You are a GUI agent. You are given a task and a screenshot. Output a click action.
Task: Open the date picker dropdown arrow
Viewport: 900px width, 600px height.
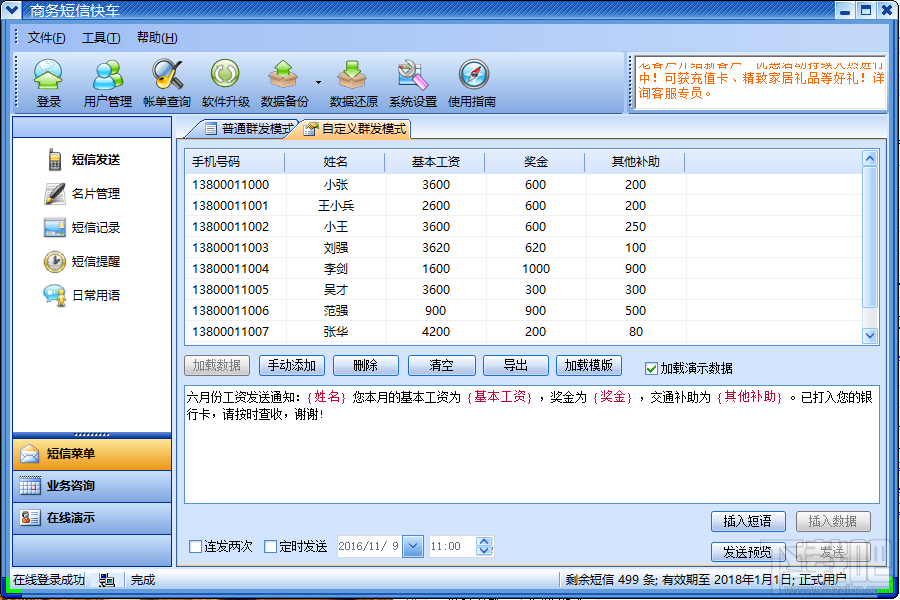(413, 546)
